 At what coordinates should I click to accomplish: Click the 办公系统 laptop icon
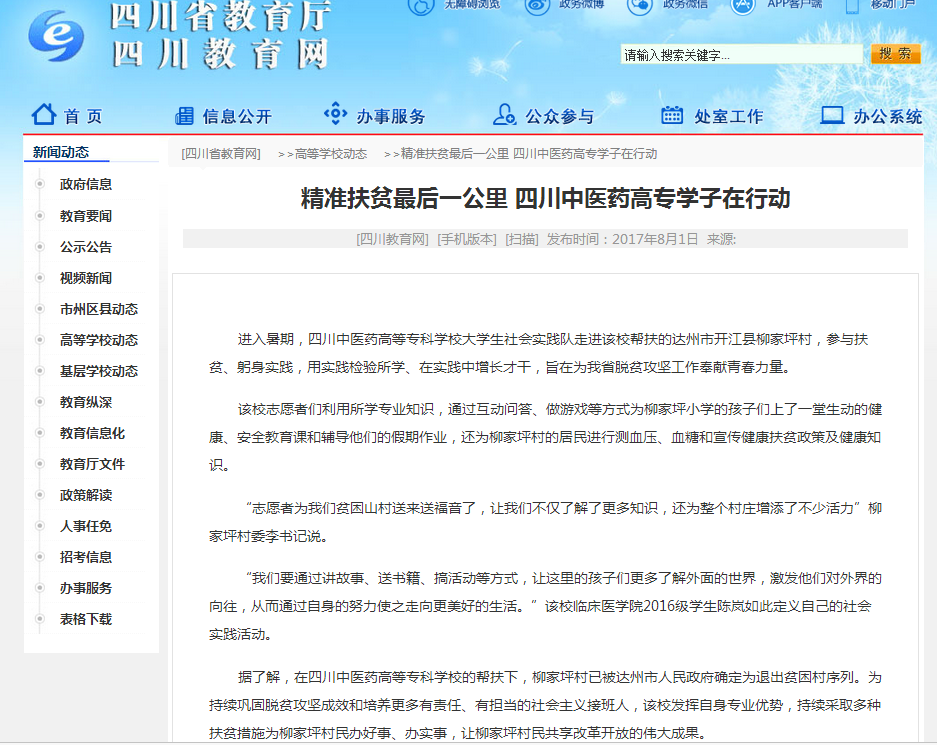point(832,115)
